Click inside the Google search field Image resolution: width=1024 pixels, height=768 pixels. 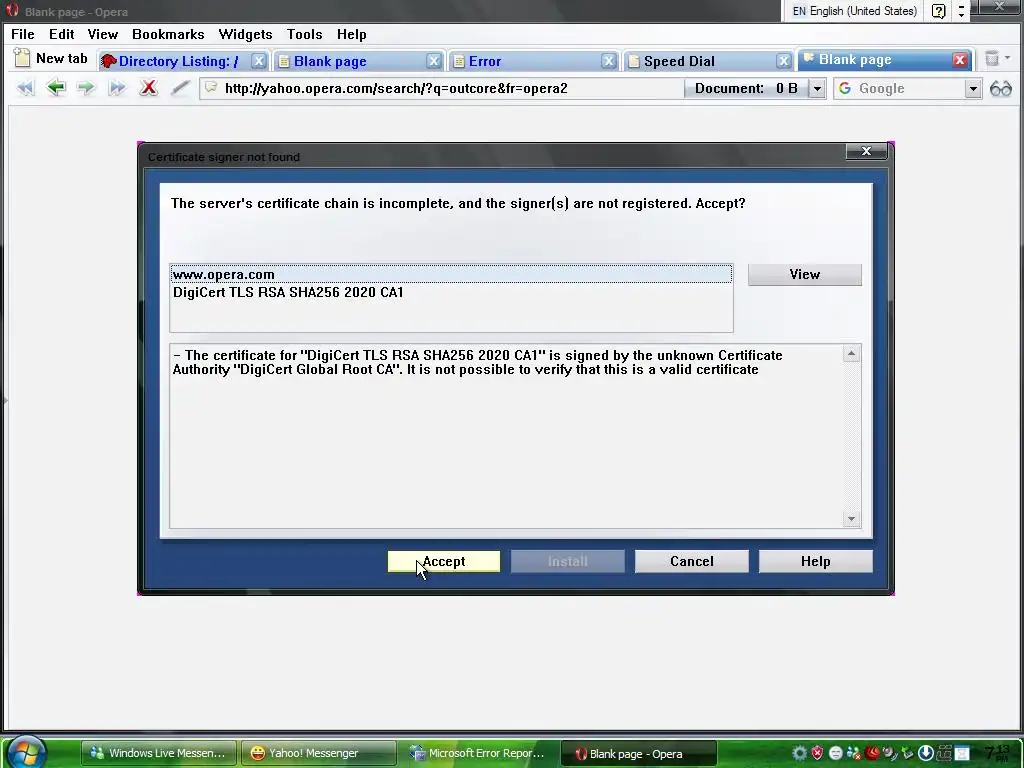(x=910, y=88)
